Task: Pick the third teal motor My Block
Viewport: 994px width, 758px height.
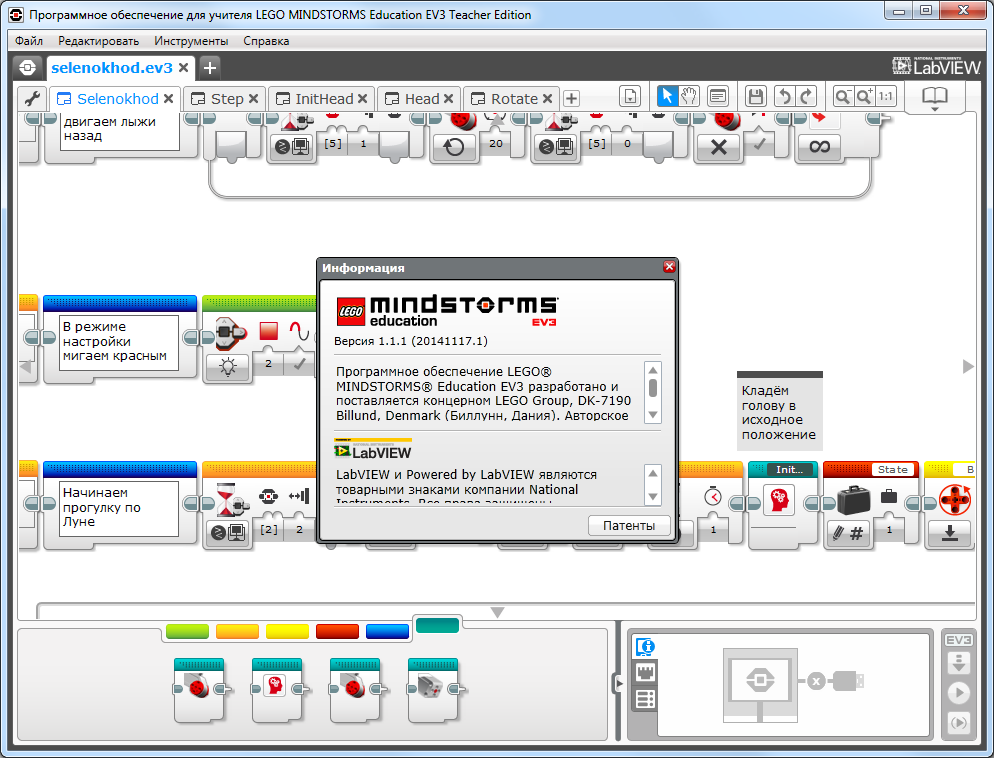Action: pyautogui.click(x=355, y=691)
